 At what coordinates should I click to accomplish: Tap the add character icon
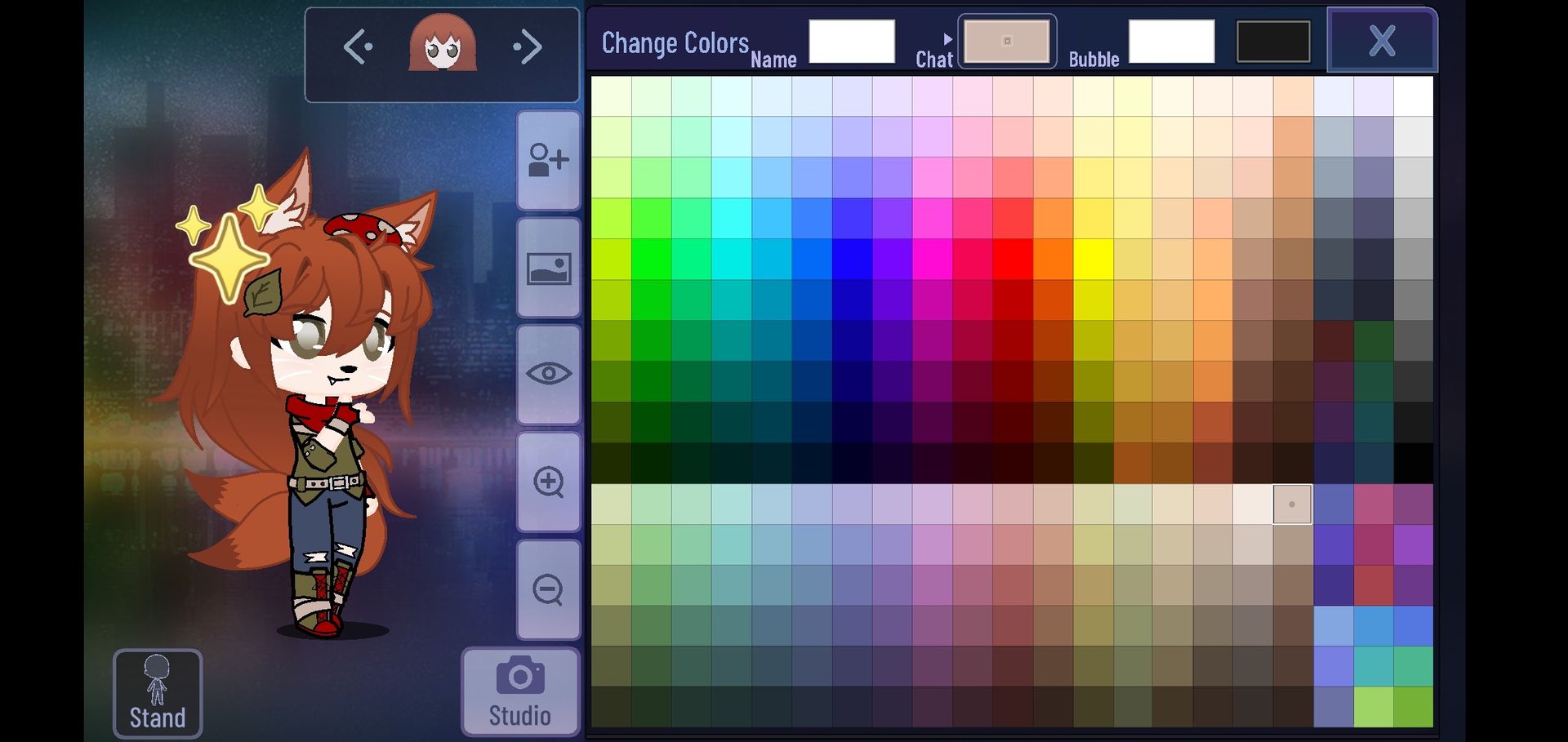click(549, 160)
